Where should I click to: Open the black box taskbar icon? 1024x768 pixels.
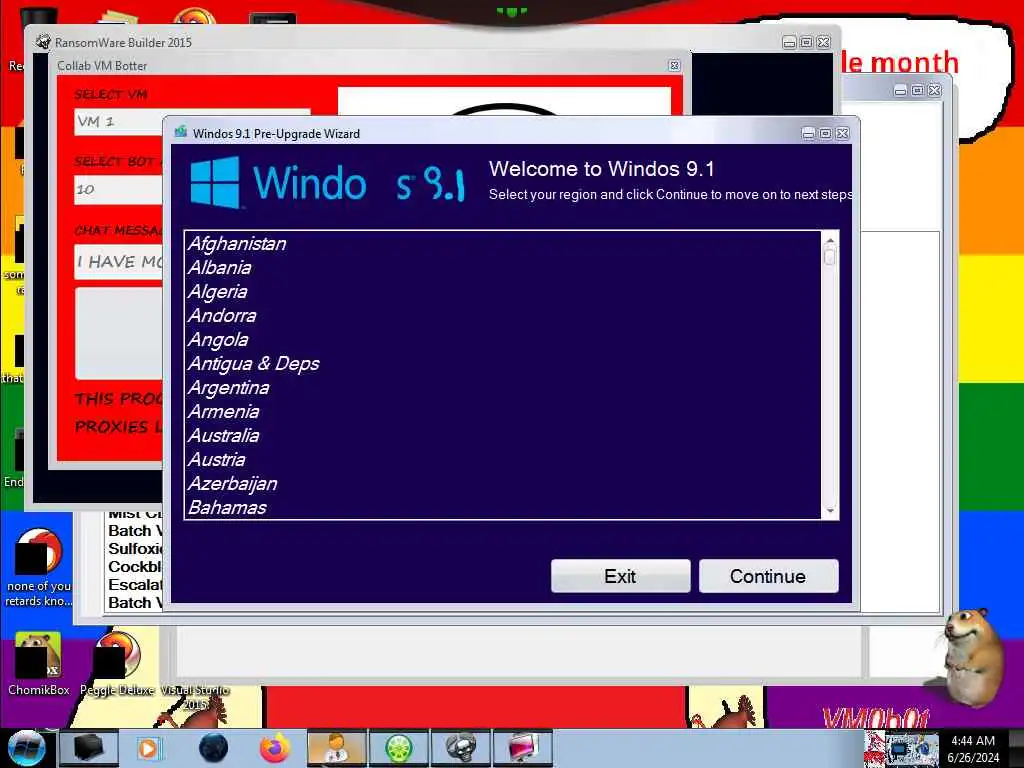(89, 748)
